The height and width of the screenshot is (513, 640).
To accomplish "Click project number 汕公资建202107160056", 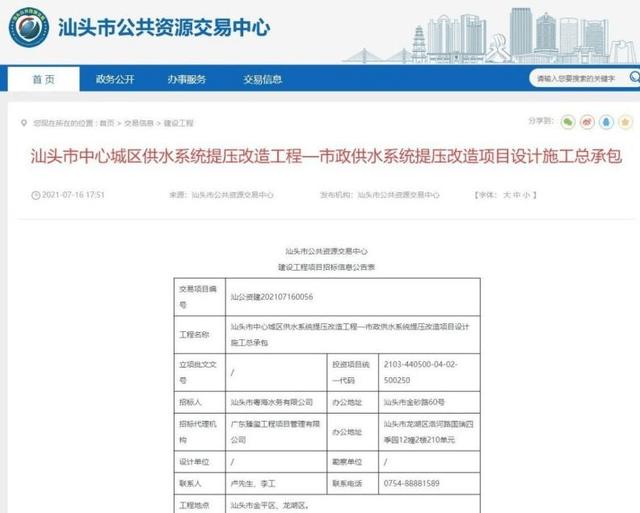I will click(x=272, y=297).
